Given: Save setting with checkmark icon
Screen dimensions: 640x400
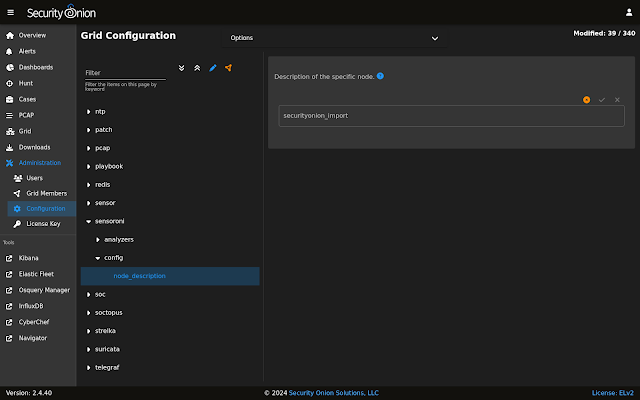Looking at the screenshot, I should (x=602, y=100).
